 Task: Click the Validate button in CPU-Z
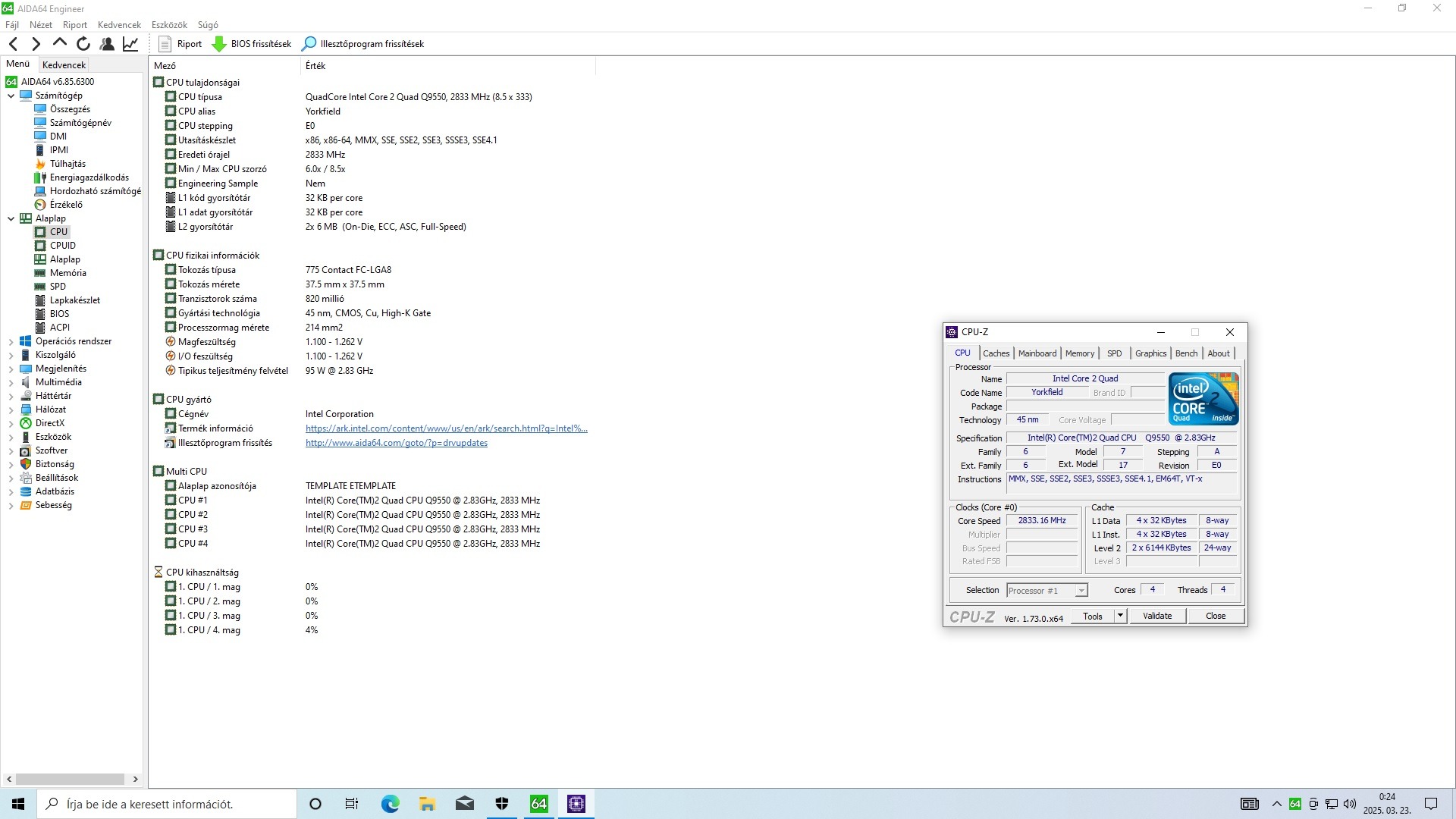pyautogui.click(x=1157, y=616)
